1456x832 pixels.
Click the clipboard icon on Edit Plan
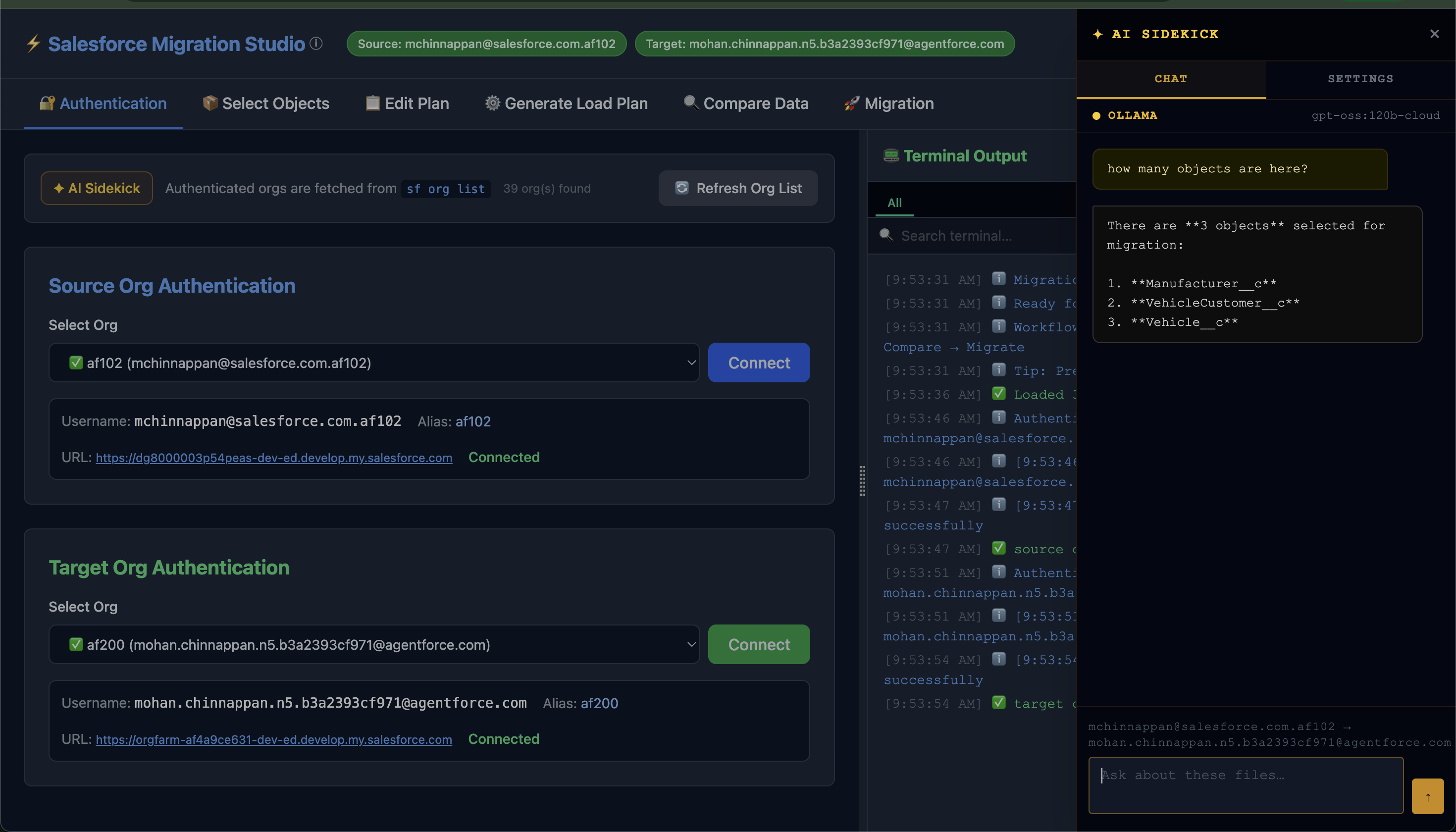click(372, 103)
